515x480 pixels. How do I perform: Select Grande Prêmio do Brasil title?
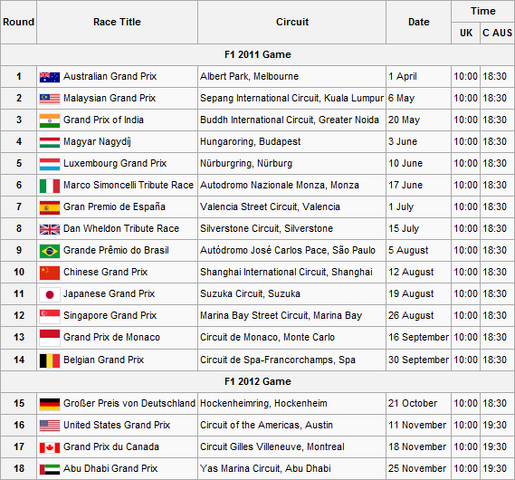pyautogui.click(x=116, y=250)
